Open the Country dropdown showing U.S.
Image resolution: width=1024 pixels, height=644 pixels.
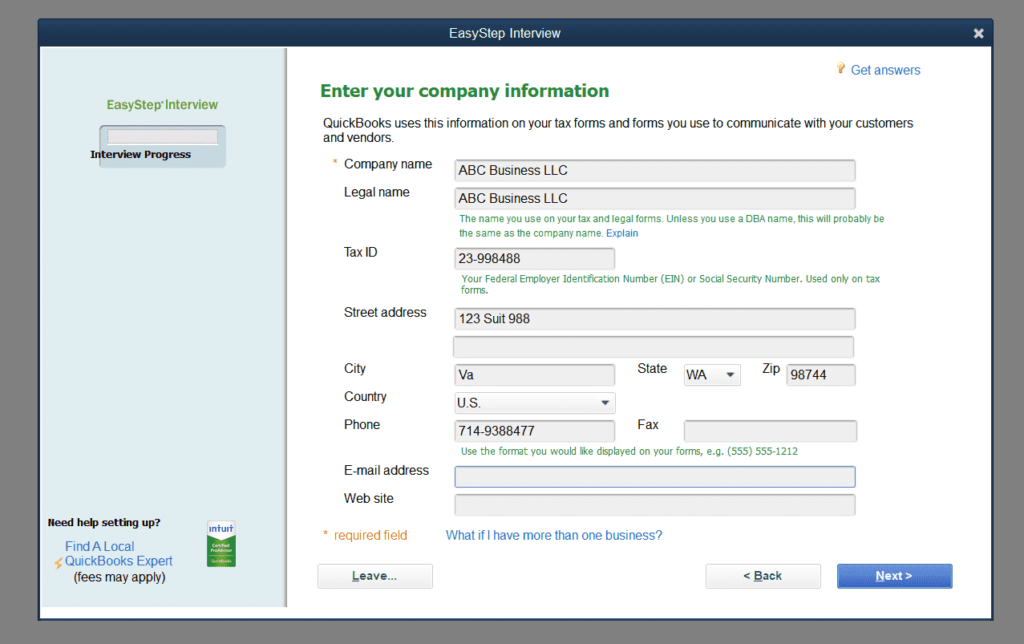point(534,403)
